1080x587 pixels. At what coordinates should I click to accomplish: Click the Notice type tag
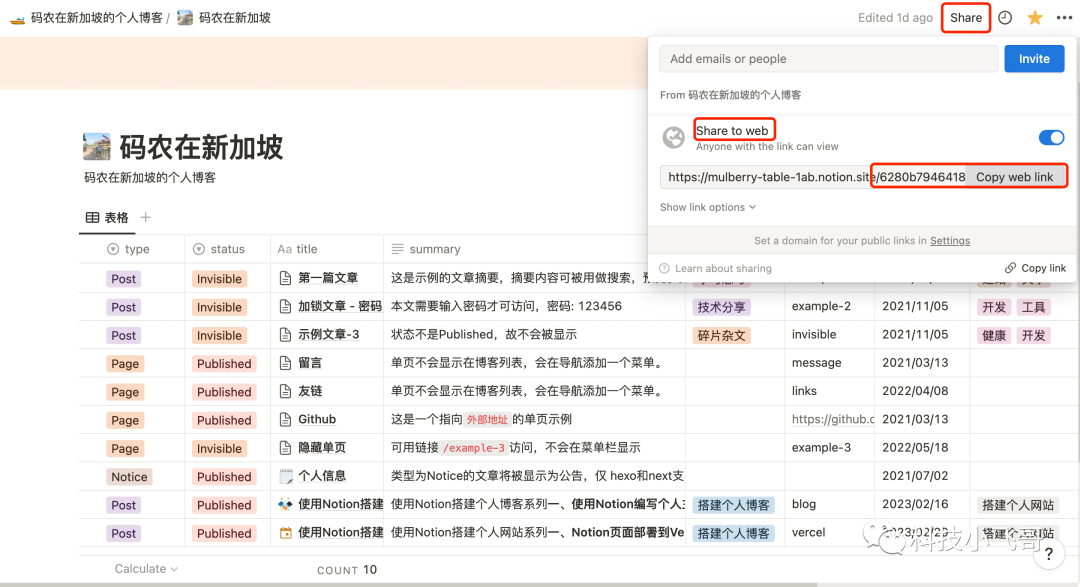tap(129, 477)
